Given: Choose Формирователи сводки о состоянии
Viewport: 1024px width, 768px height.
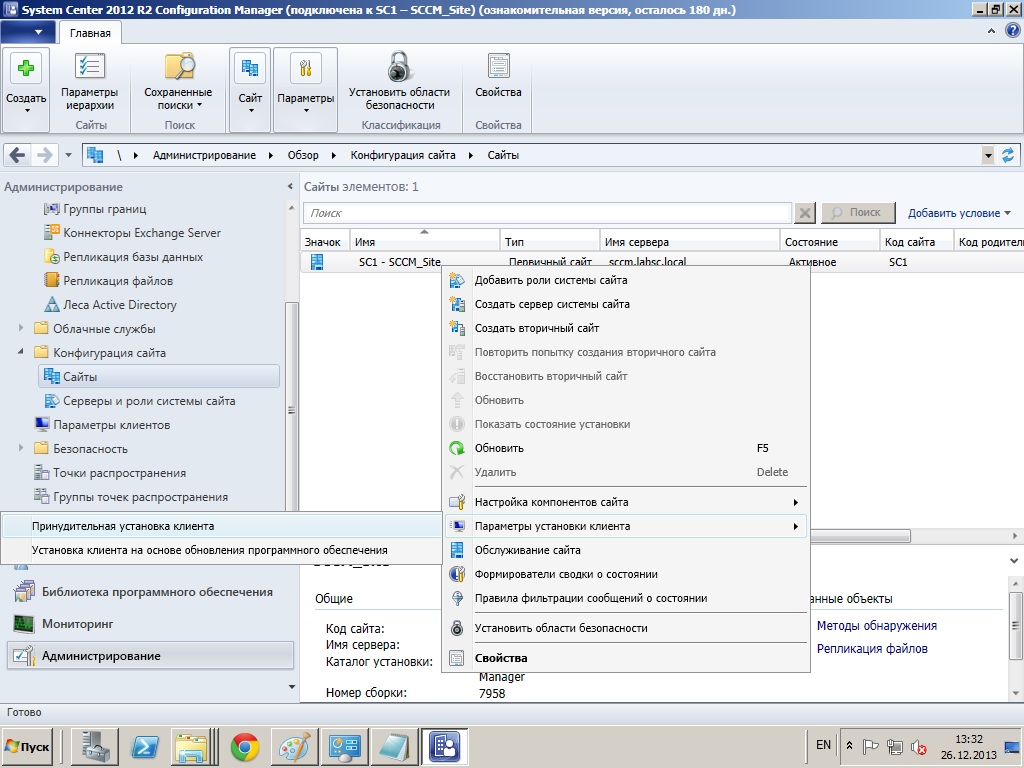Looking at the screenshot, I should click(626, 575).
